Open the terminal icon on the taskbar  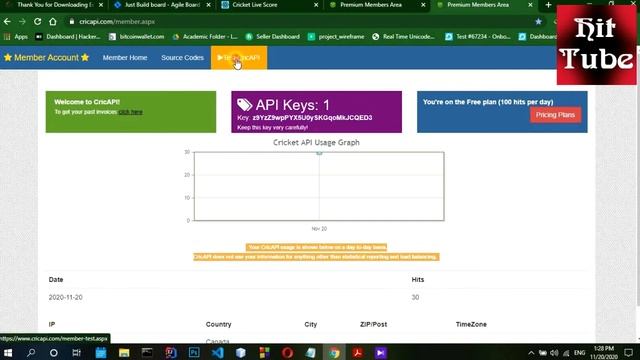[147, 353]
